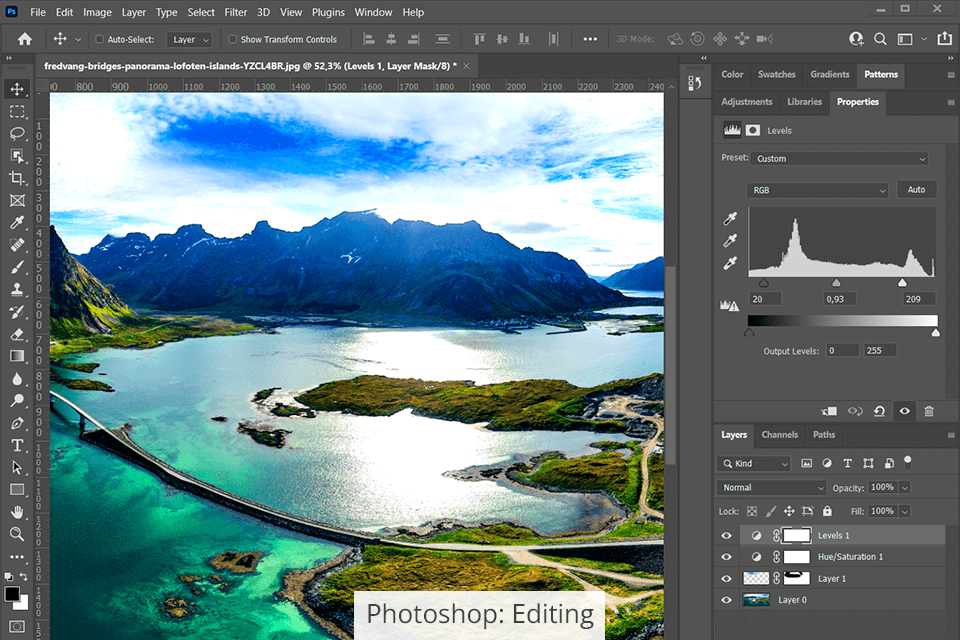
Task: Select the Frame tool
Action: [x=17, y=200]
